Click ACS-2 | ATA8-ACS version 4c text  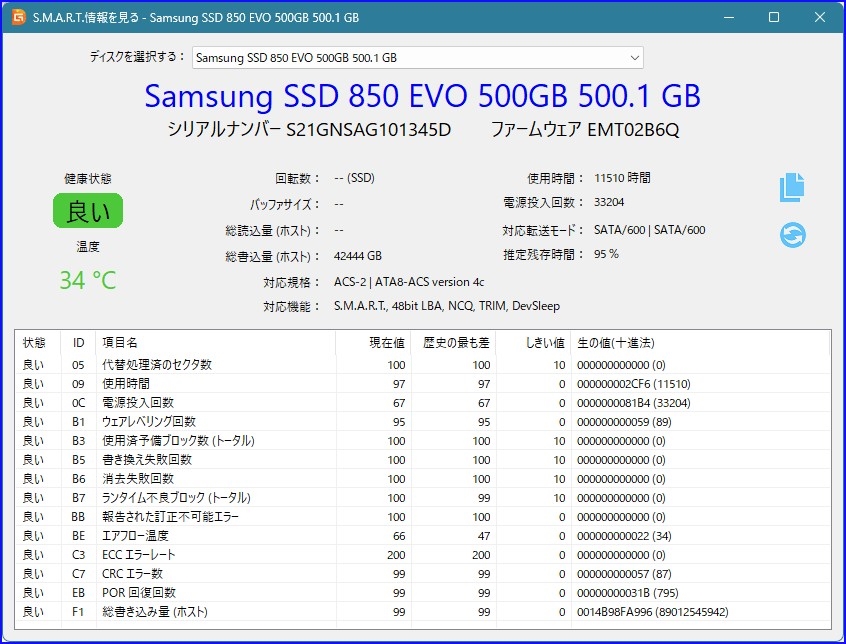[409, 282]
